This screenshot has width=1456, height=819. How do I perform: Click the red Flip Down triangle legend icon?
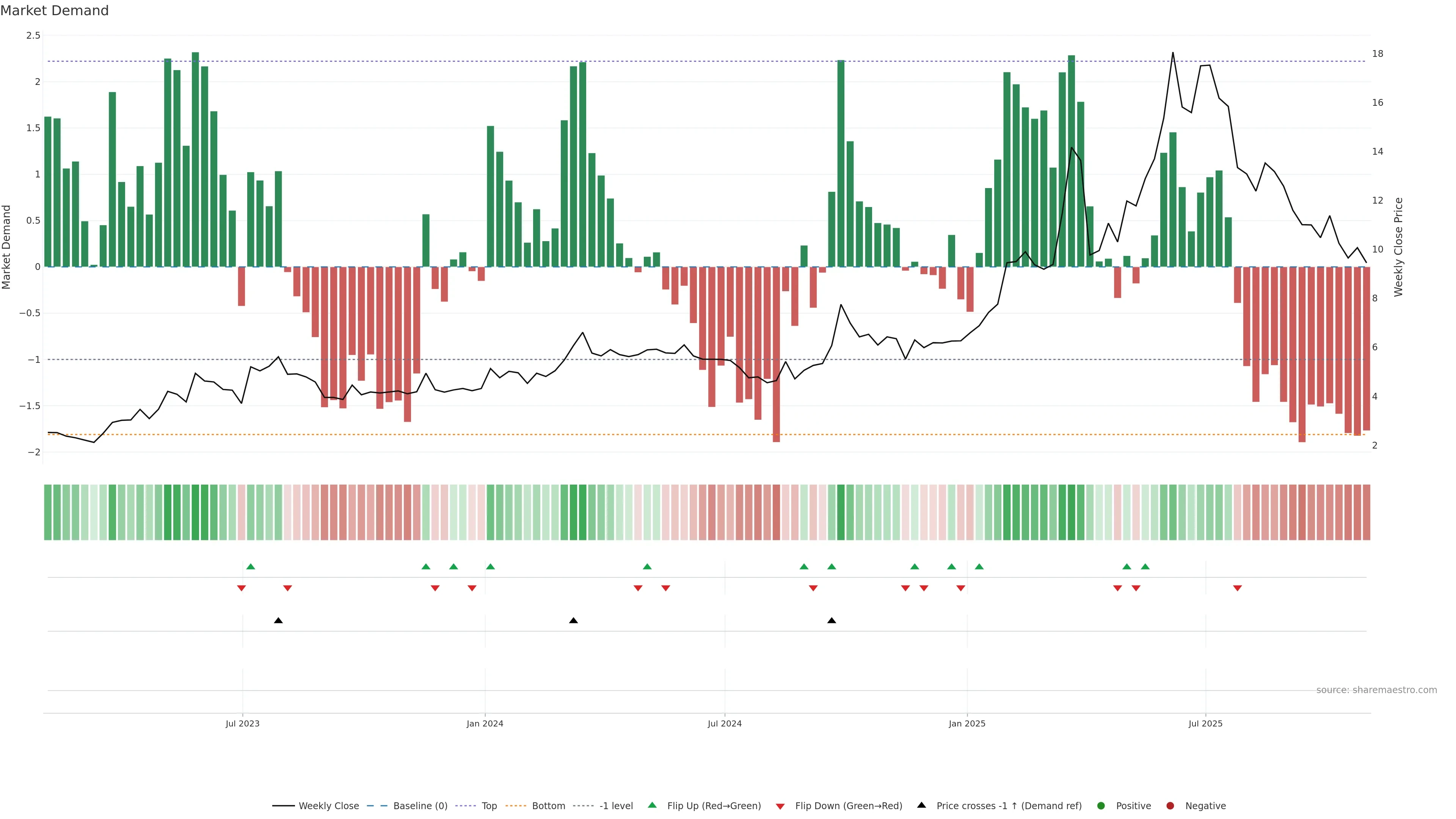tap(780, 806)
